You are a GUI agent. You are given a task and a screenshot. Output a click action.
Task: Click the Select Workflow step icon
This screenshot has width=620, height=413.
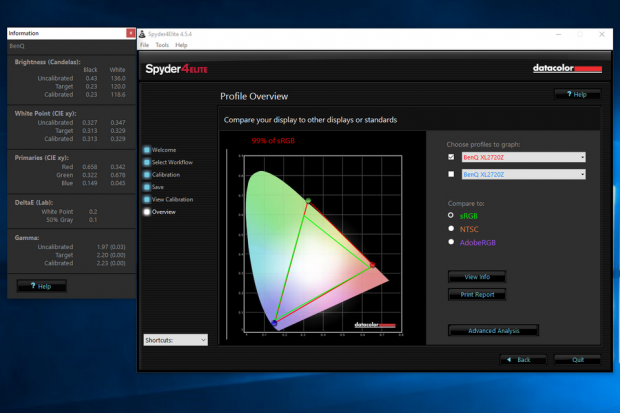pos(147,162)
